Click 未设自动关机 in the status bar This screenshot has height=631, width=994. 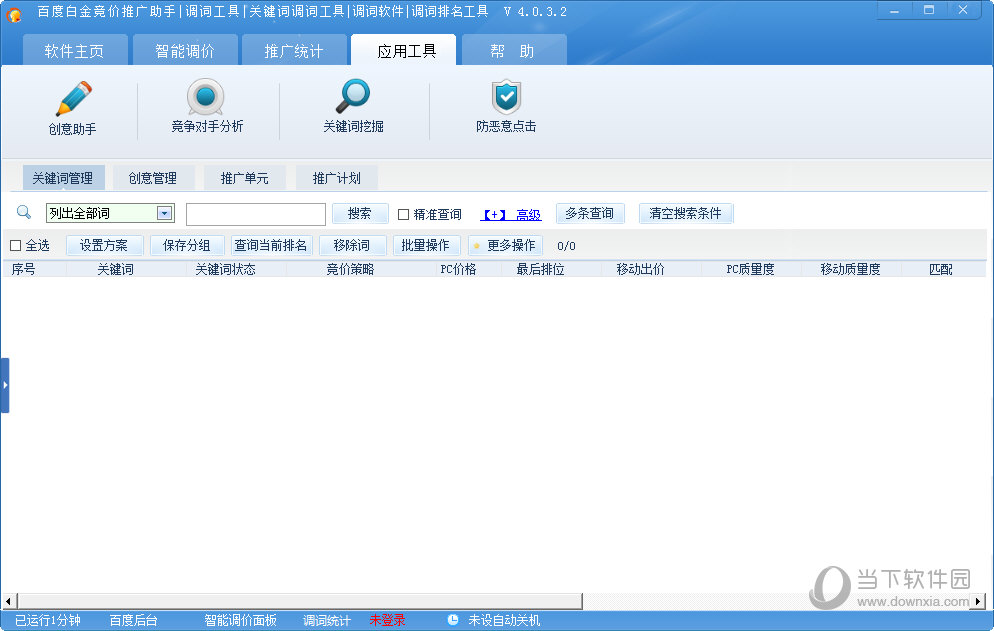504,620
